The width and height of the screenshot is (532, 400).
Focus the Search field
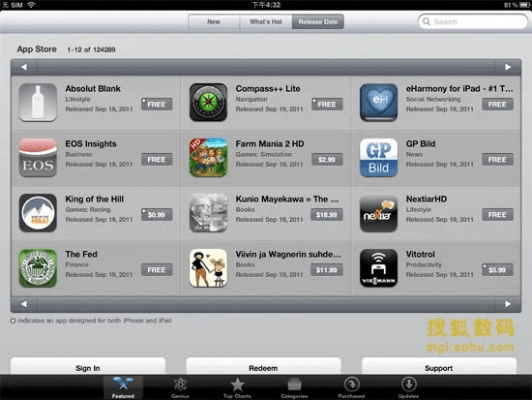point(473,22)
